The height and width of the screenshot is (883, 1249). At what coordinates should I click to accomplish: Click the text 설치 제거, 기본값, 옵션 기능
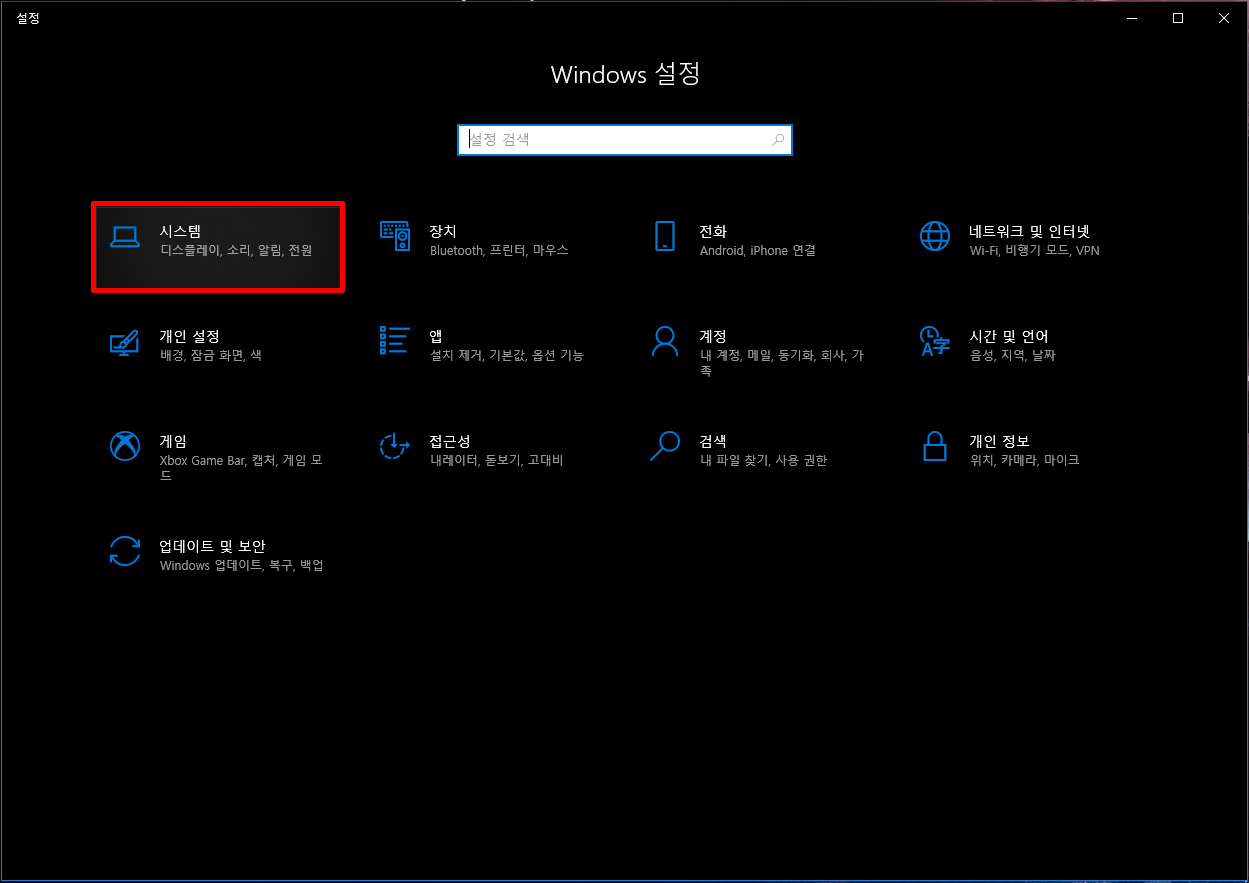pos(507,356)
